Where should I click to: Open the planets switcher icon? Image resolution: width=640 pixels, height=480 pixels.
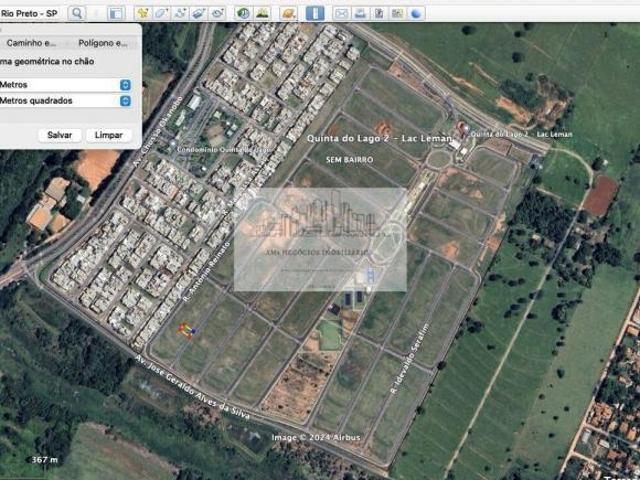tap(288, 13)
